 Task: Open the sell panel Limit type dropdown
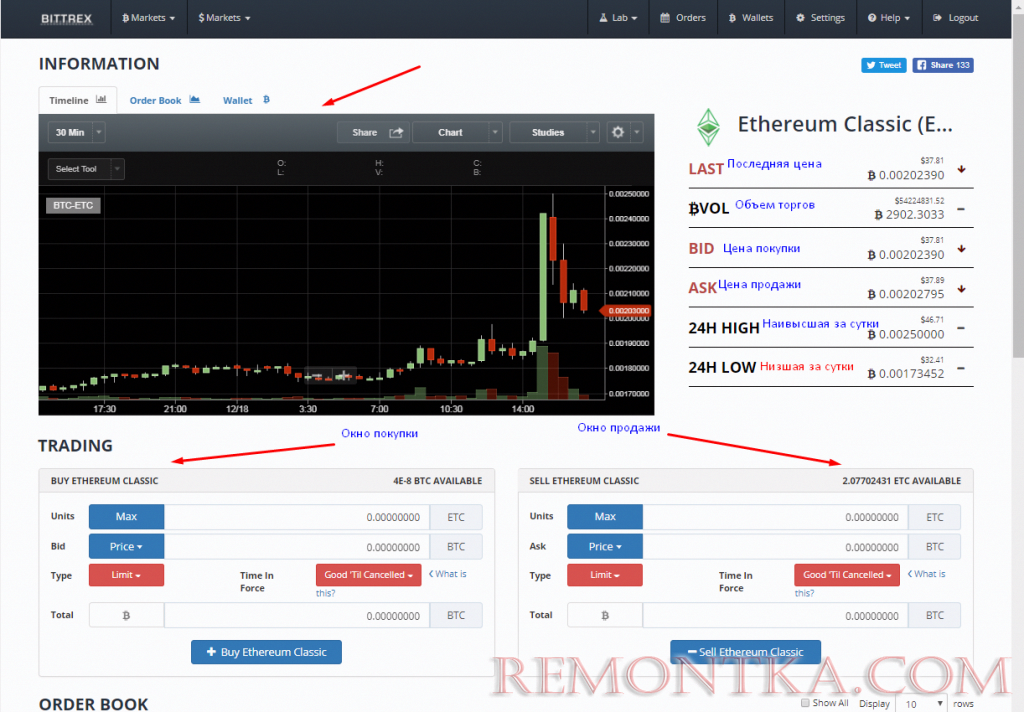tap(605, 575)
